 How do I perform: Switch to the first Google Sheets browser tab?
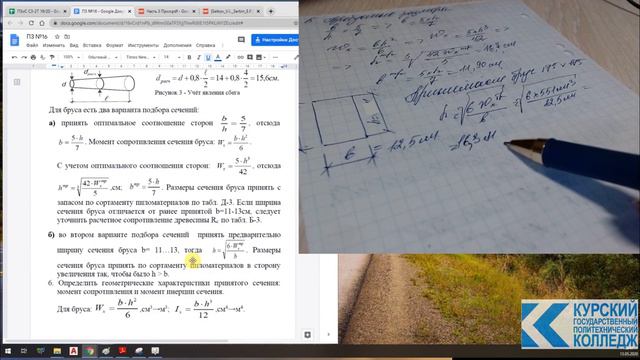pyautogui.click(x=37, y=11)
